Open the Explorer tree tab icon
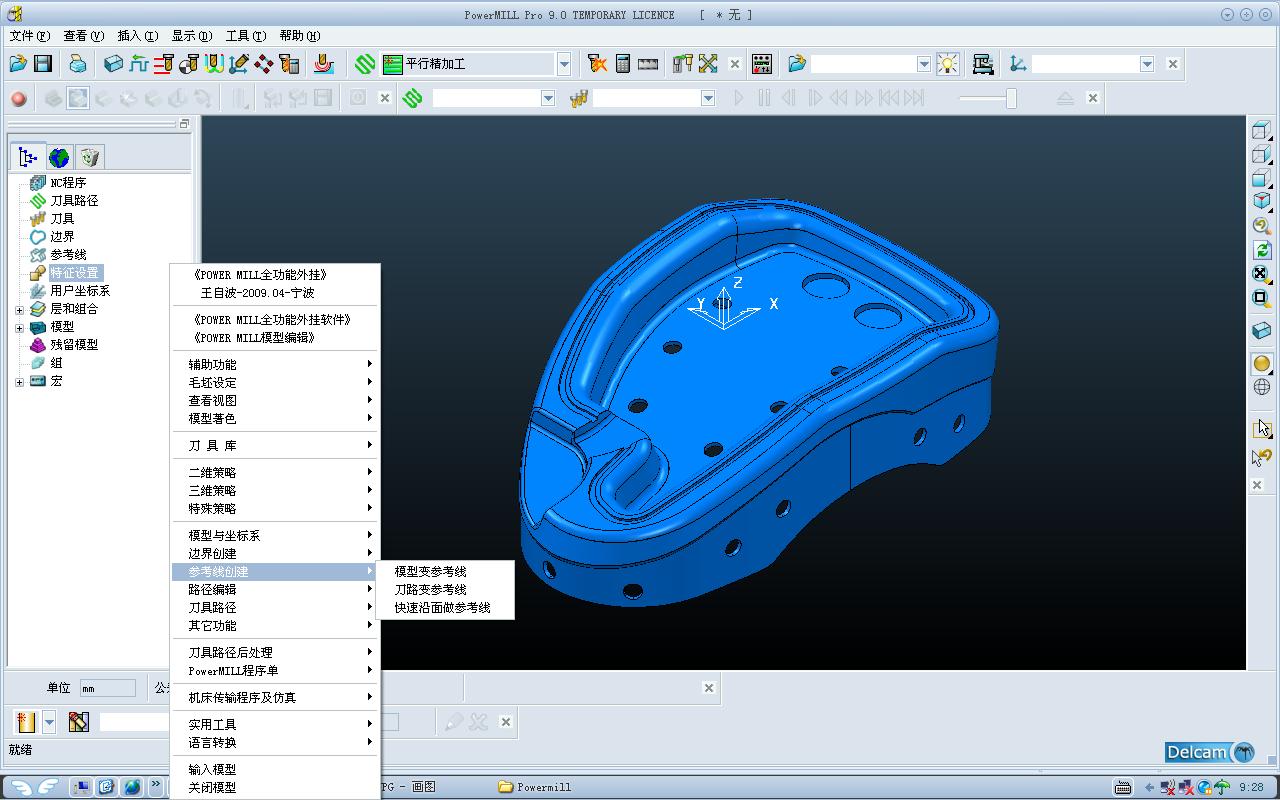 pos(28,157)
